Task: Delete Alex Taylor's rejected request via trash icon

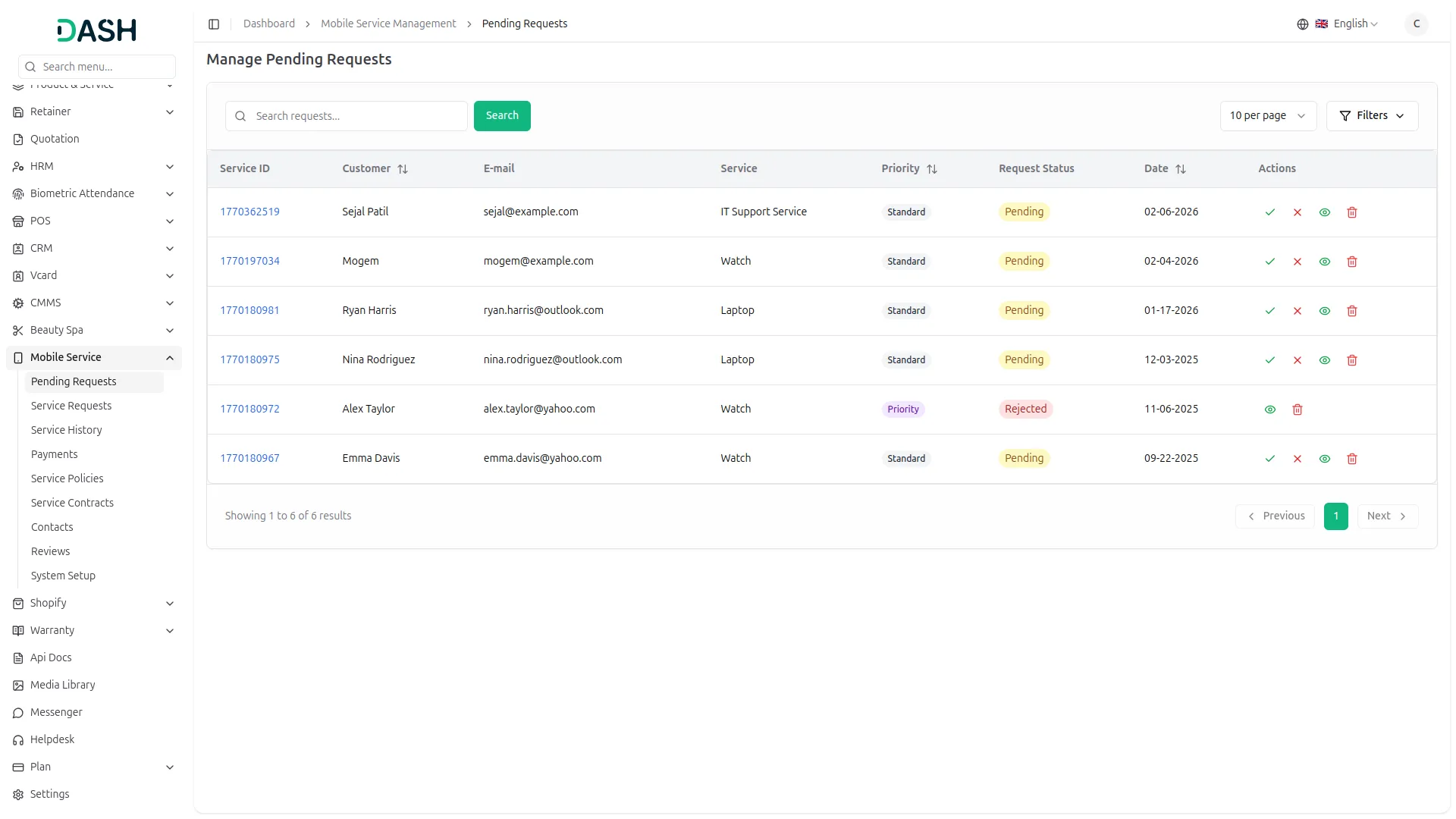Action: (x=1298, y=409)
